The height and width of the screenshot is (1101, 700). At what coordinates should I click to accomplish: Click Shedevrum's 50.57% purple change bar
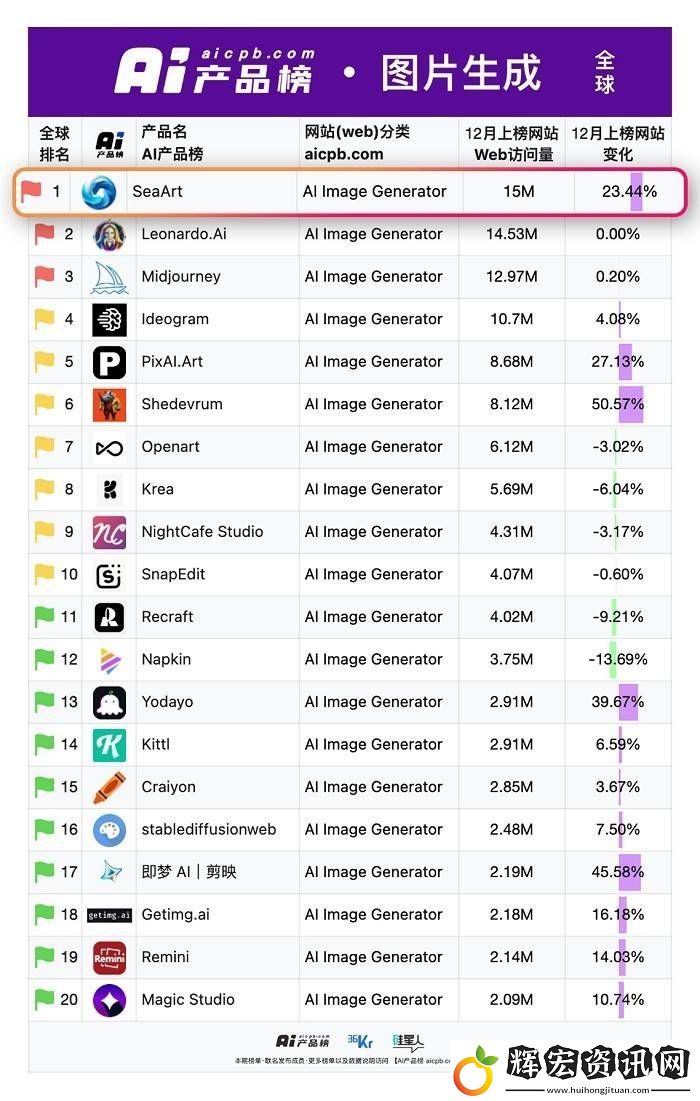tap(630, 404)
